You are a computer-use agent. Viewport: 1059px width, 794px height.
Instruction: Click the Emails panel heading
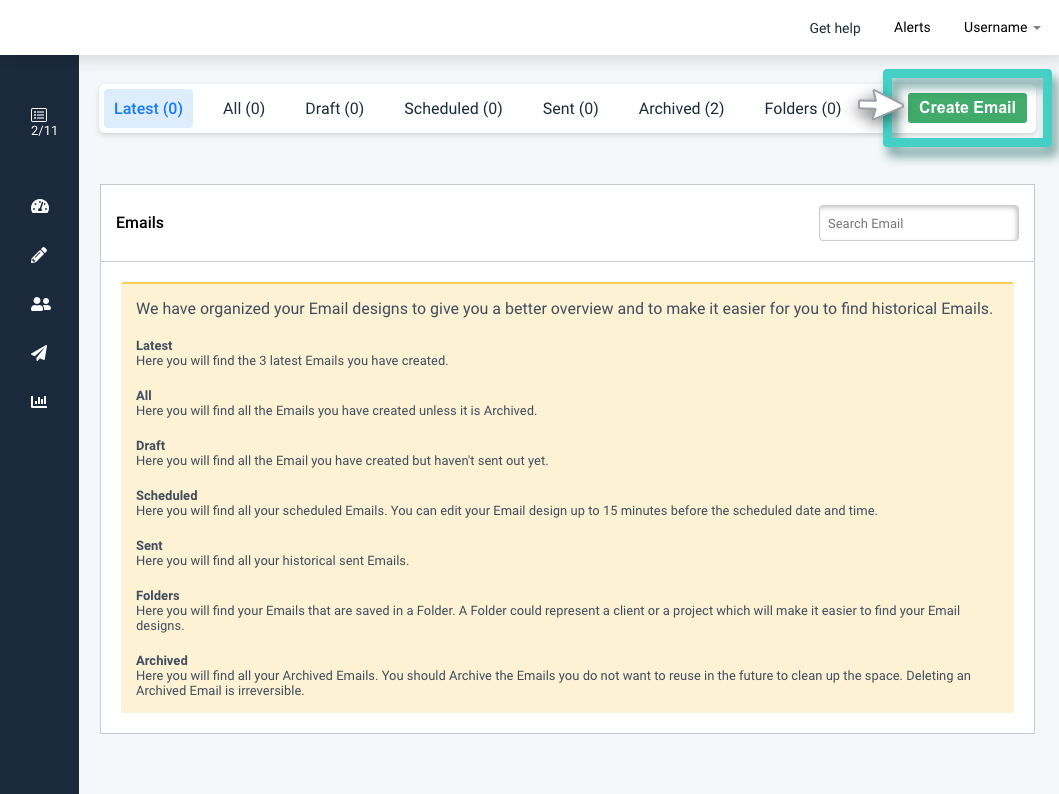(x=140, y=223)
